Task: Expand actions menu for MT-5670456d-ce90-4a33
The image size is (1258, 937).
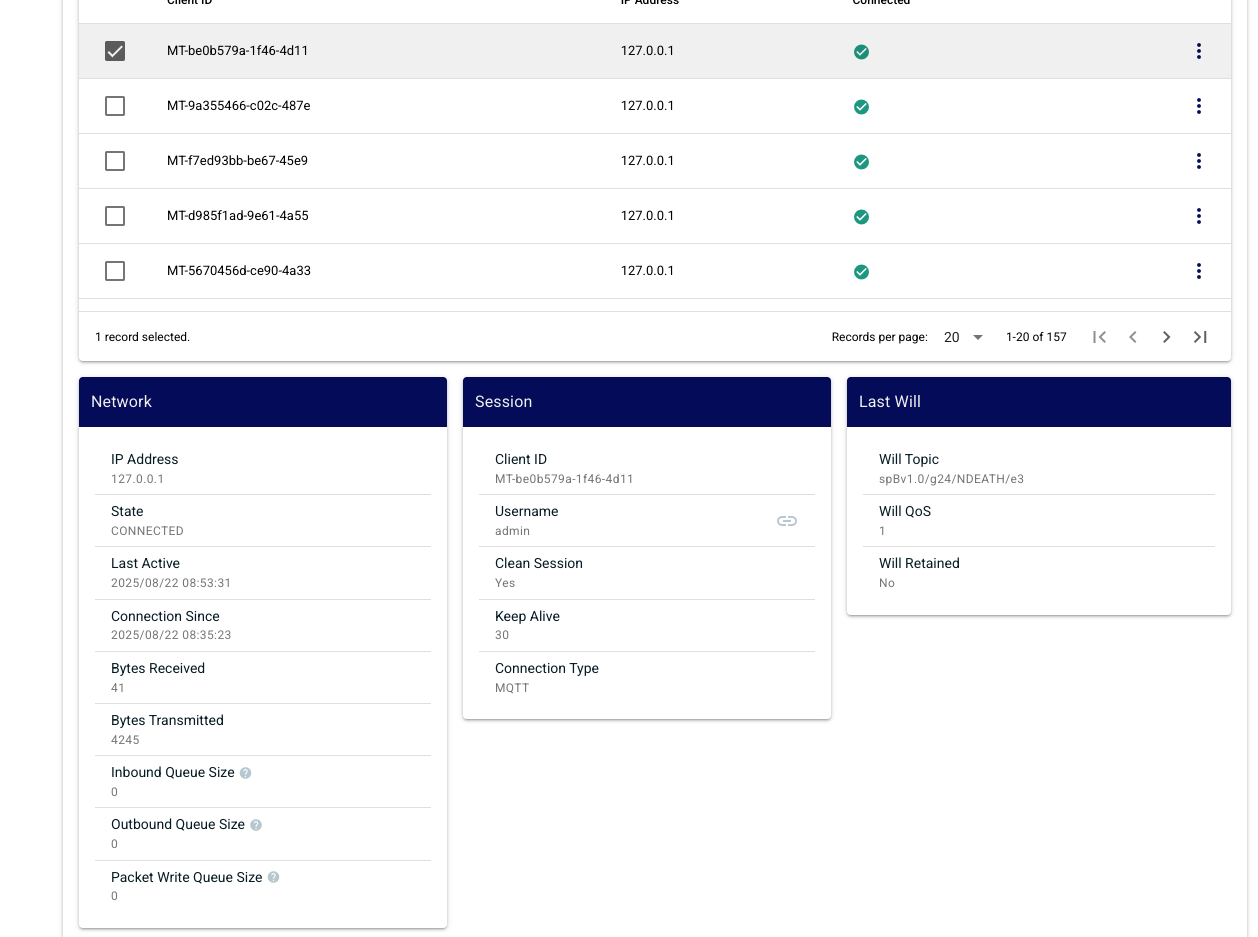Action: coord(1198,271)
